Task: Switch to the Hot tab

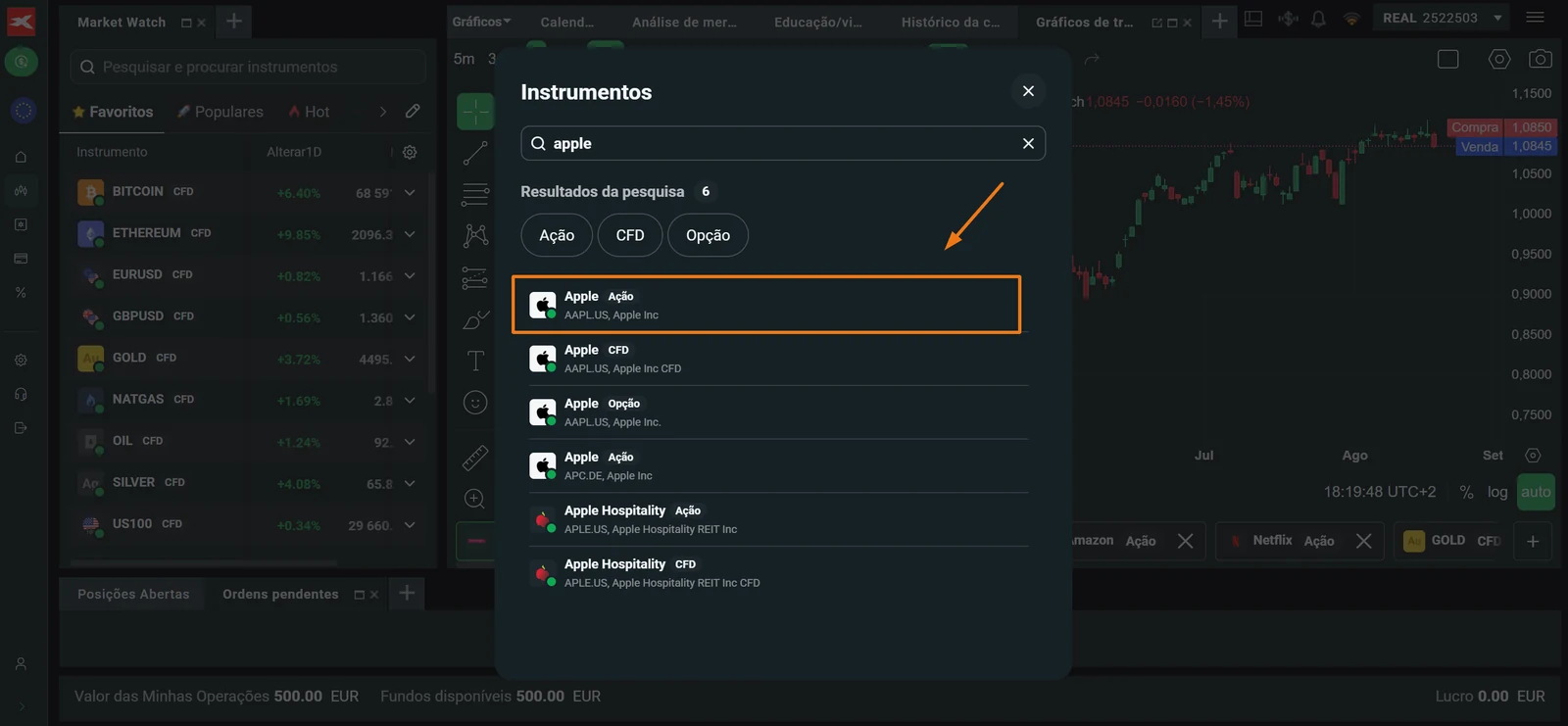Action: [309, 112]
